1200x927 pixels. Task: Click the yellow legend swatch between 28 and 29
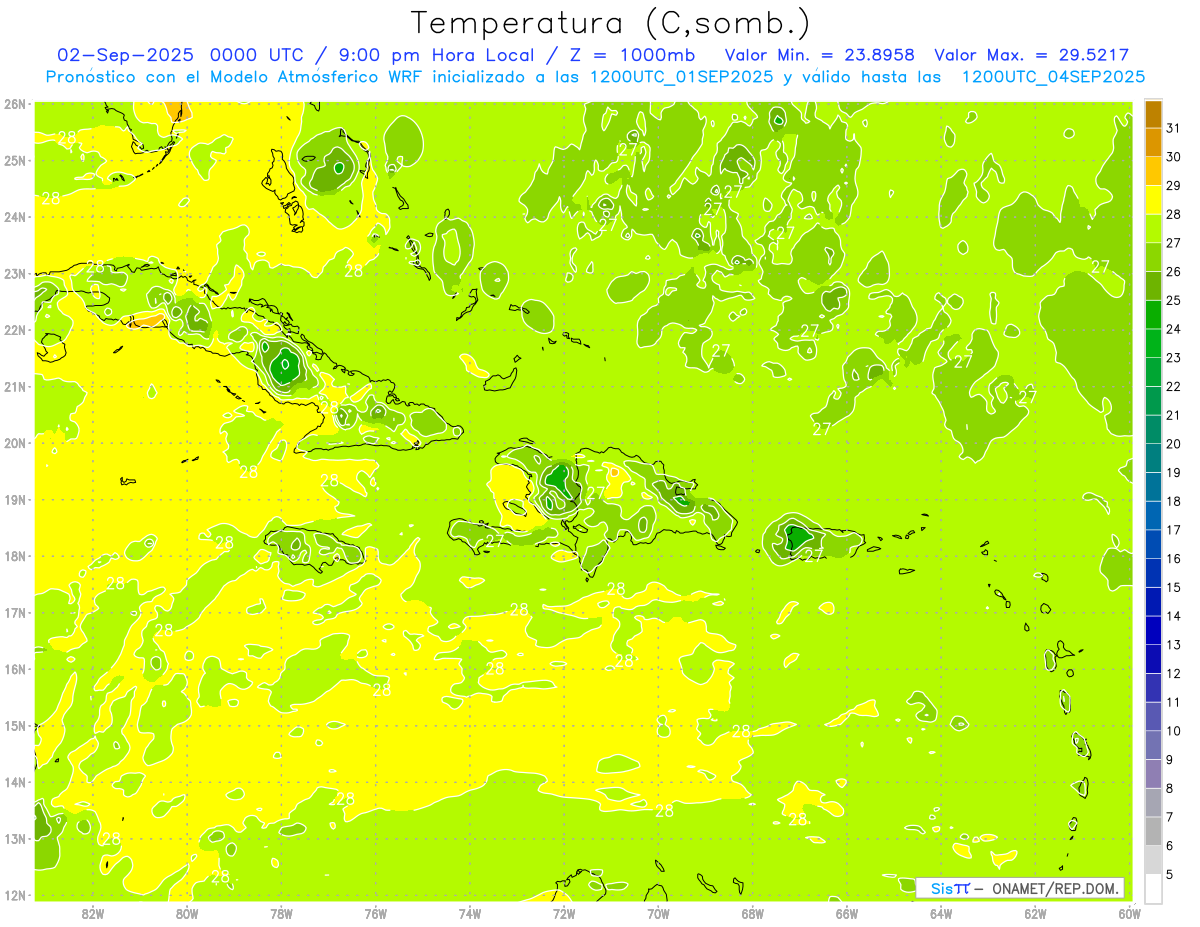[1153, 200]
